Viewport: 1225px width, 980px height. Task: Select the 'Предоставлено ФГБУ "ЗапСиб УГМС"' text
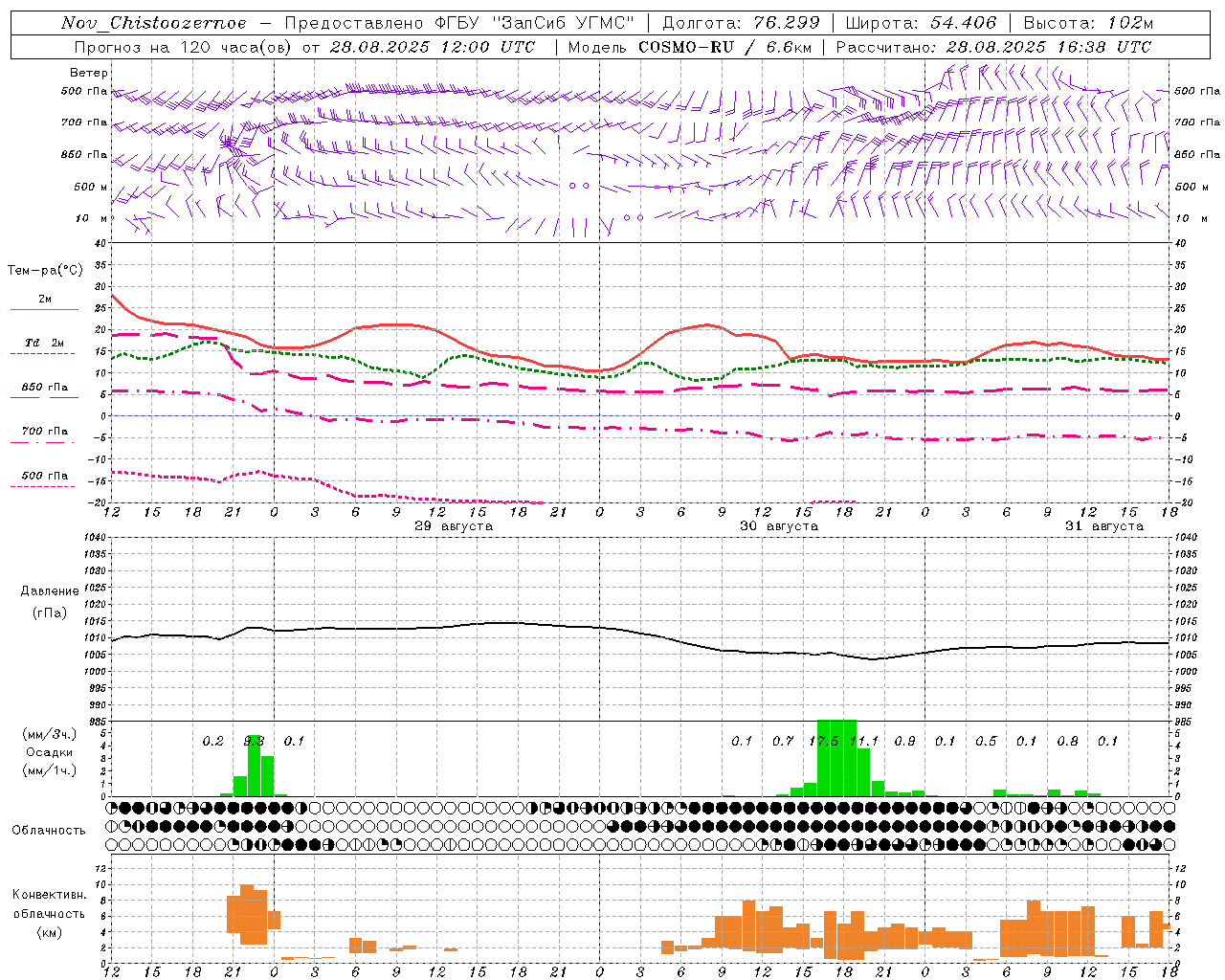pyautogui.click(x=459, y=23)
